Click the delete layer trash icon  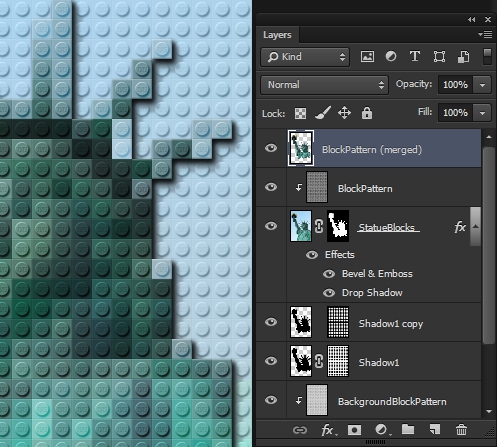click(461, 430)
